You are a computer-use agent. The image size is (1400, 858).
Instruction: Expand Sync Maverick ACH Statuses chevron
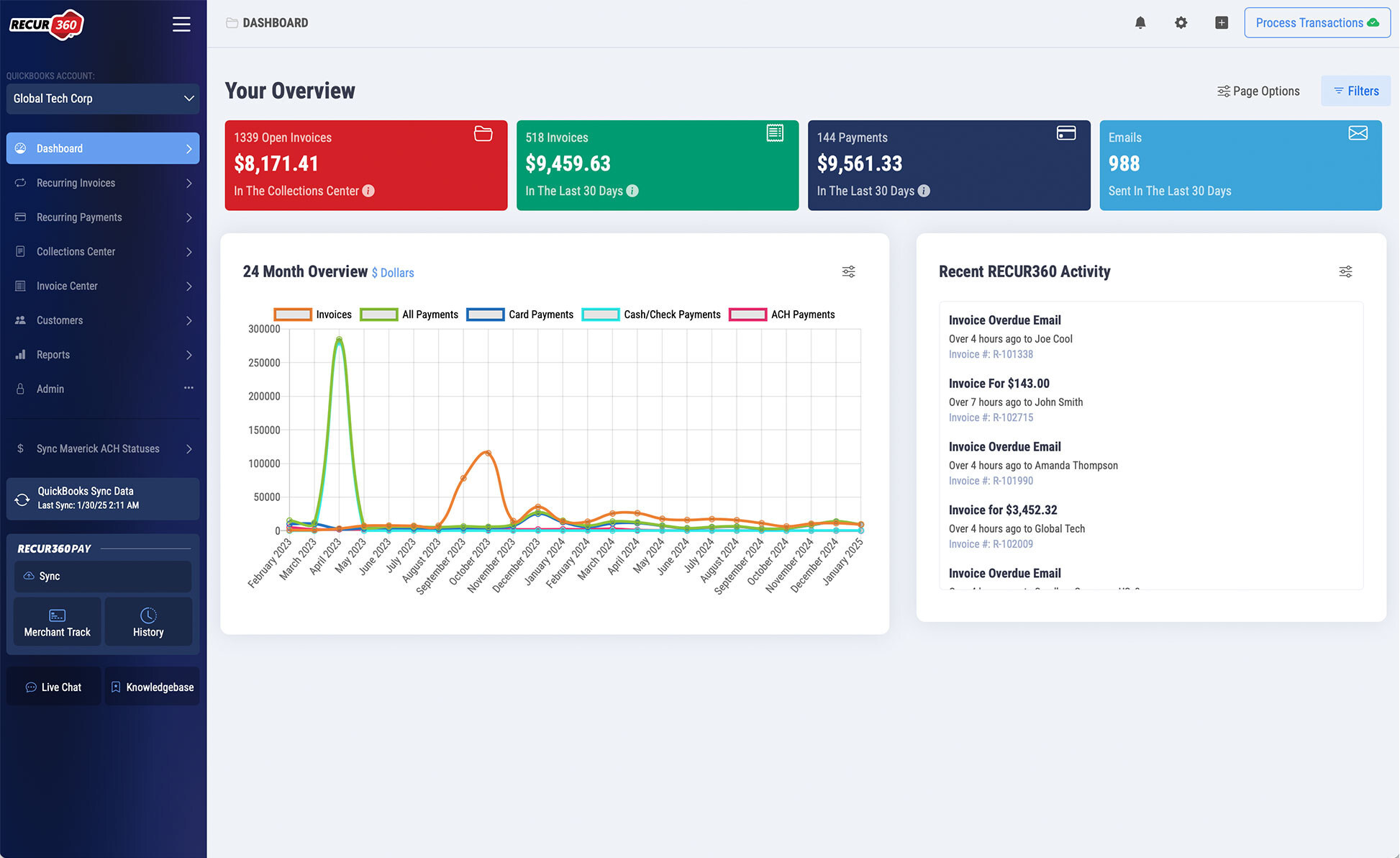tap(188, 448)
